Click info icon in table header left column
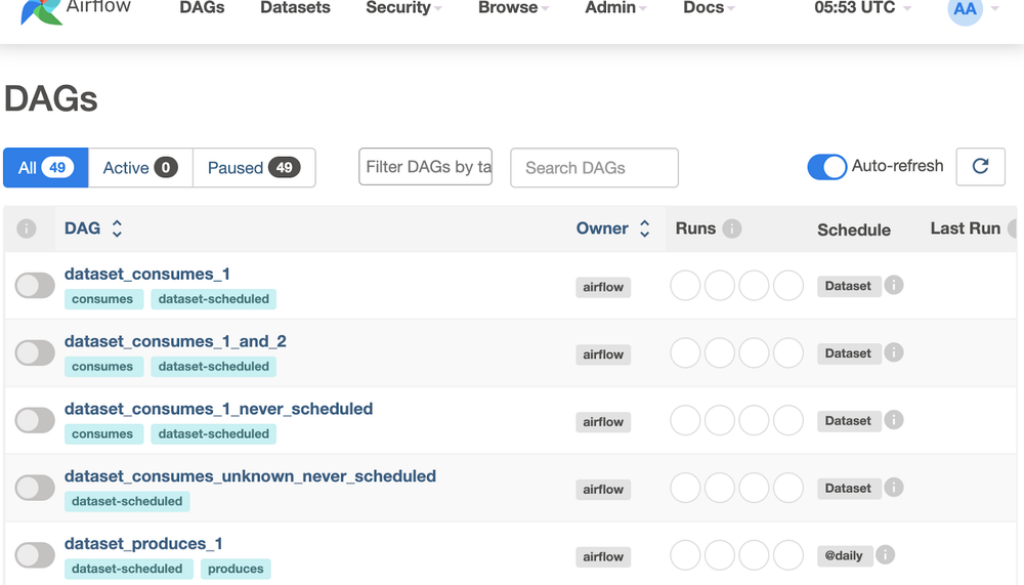Viewport: 1024px width, 585px height. coord(27,229)
